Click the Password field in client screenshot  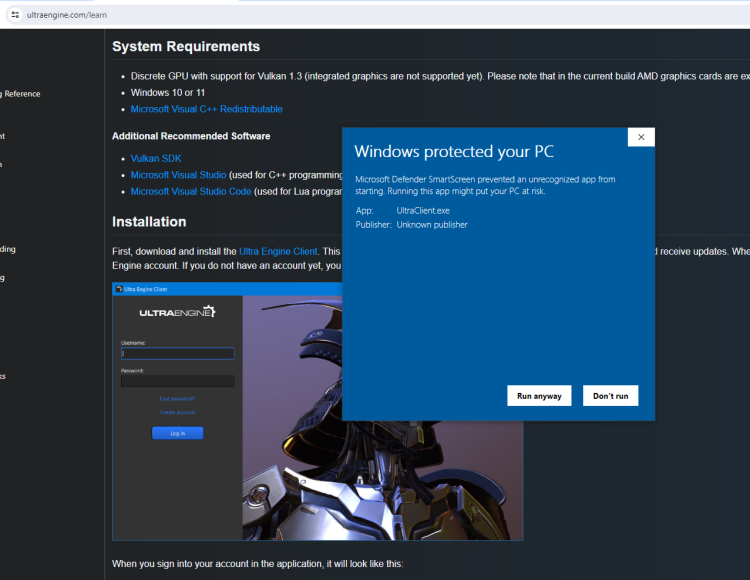(177, 381)
